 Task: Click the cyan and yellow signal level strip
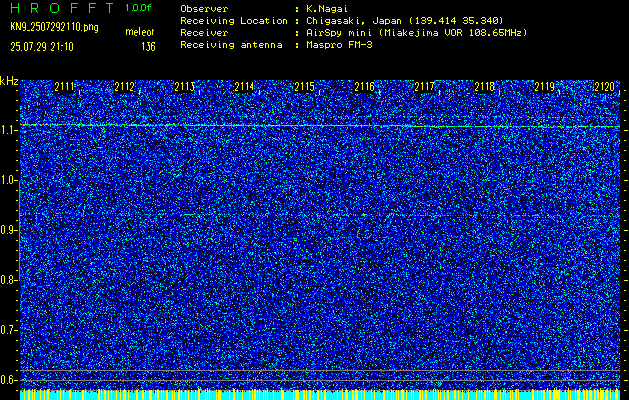click(320, 394)
